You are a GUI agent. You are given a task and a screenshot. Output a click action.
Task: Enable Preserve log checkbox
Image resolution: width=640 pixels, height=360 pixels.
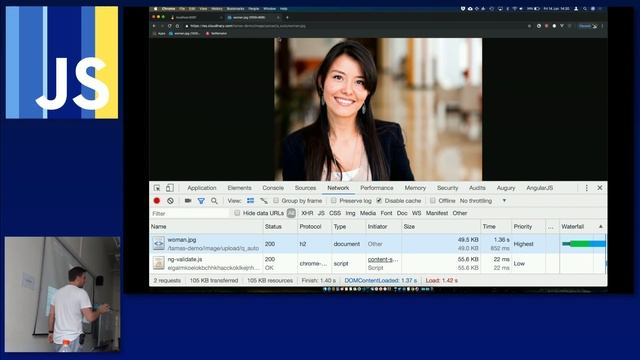point(334,200)
